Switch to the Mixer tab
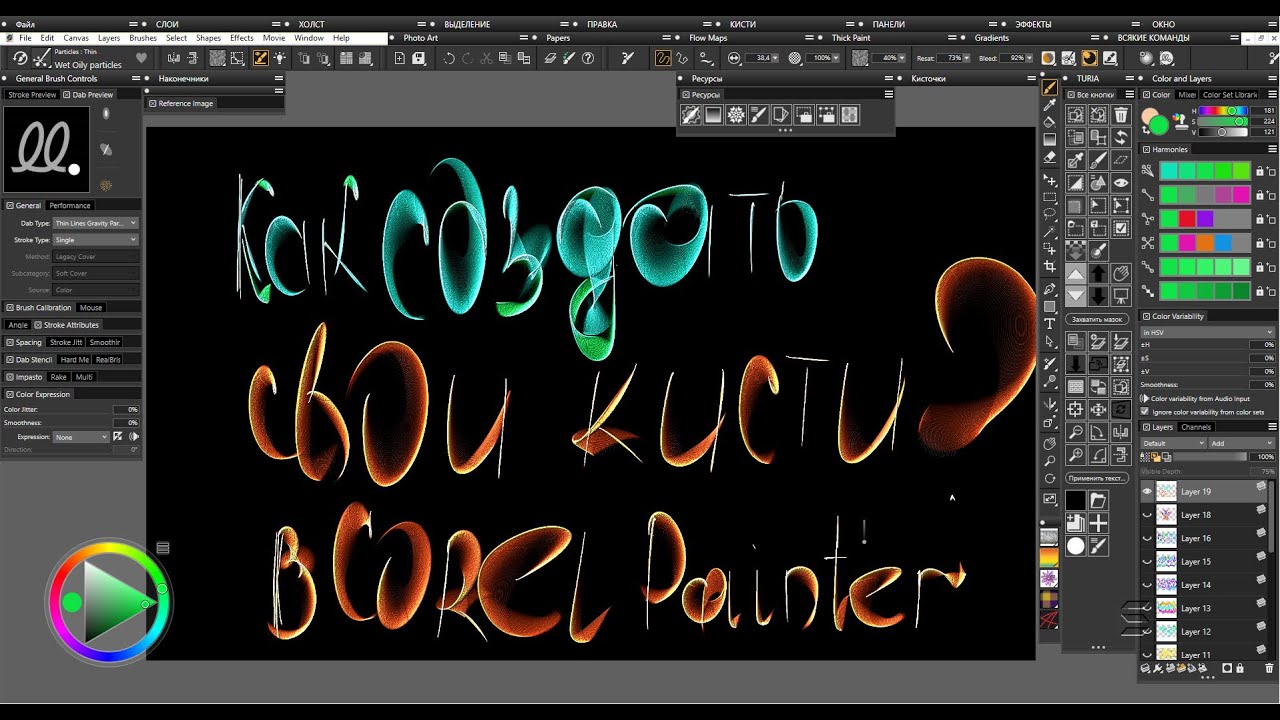The width and height of the screenshot is (1280, 720). 1187,95
